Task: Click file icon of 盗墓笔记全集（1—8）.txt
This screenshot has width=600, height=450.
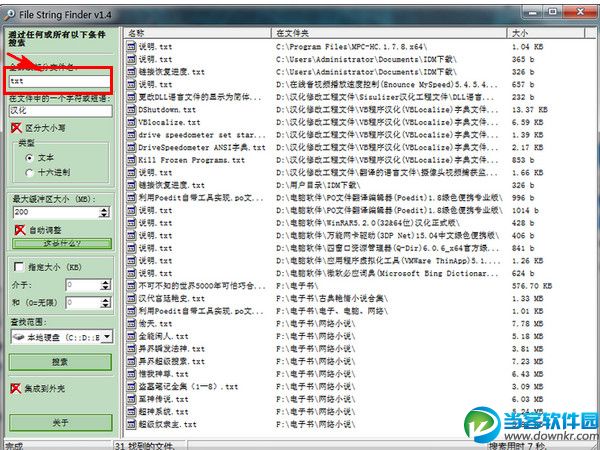Action: pos(131,386)
